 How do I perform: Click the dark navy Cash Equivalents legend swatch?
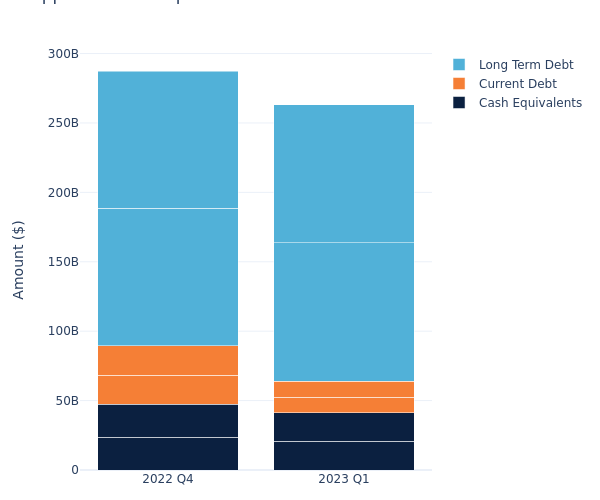coord(459,103)
